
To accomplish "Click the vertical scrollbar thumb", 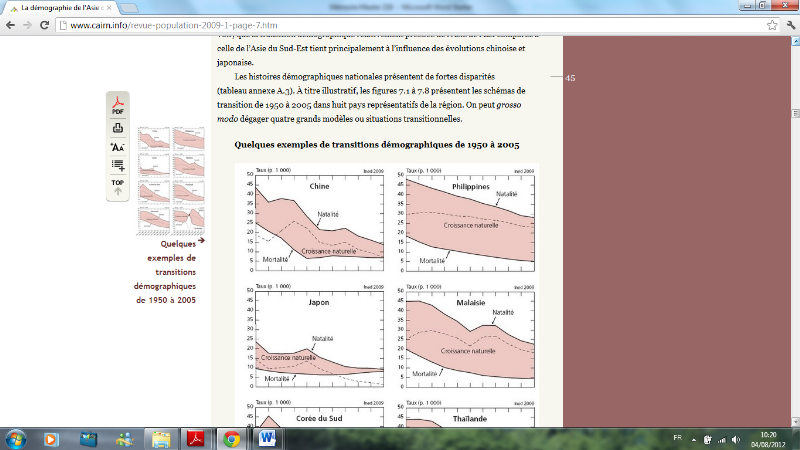I will 795,113.
